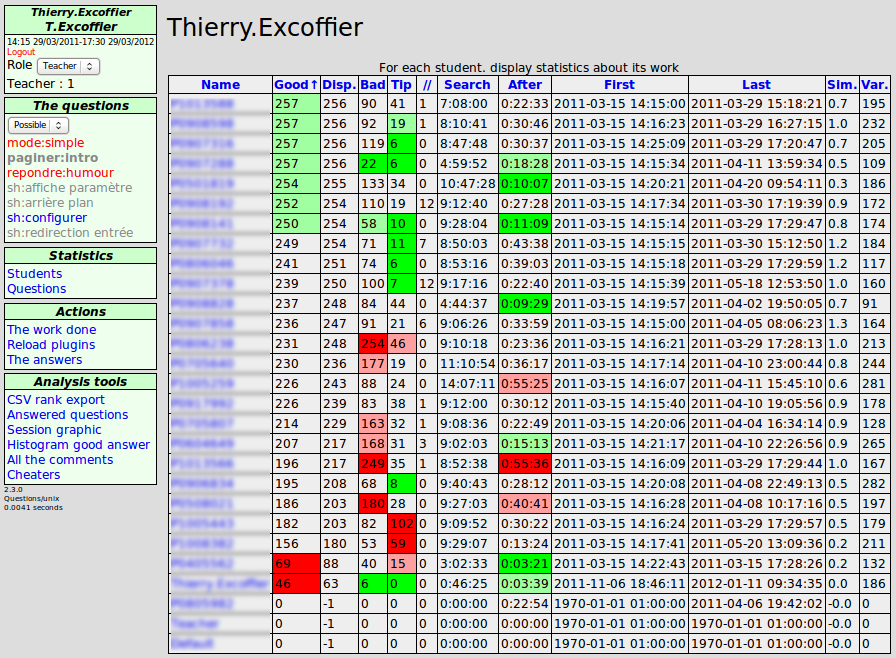Sort table by Good column
Image resolution: width=896 pixels, height=658 pixels.
click(x=295, y=85)
